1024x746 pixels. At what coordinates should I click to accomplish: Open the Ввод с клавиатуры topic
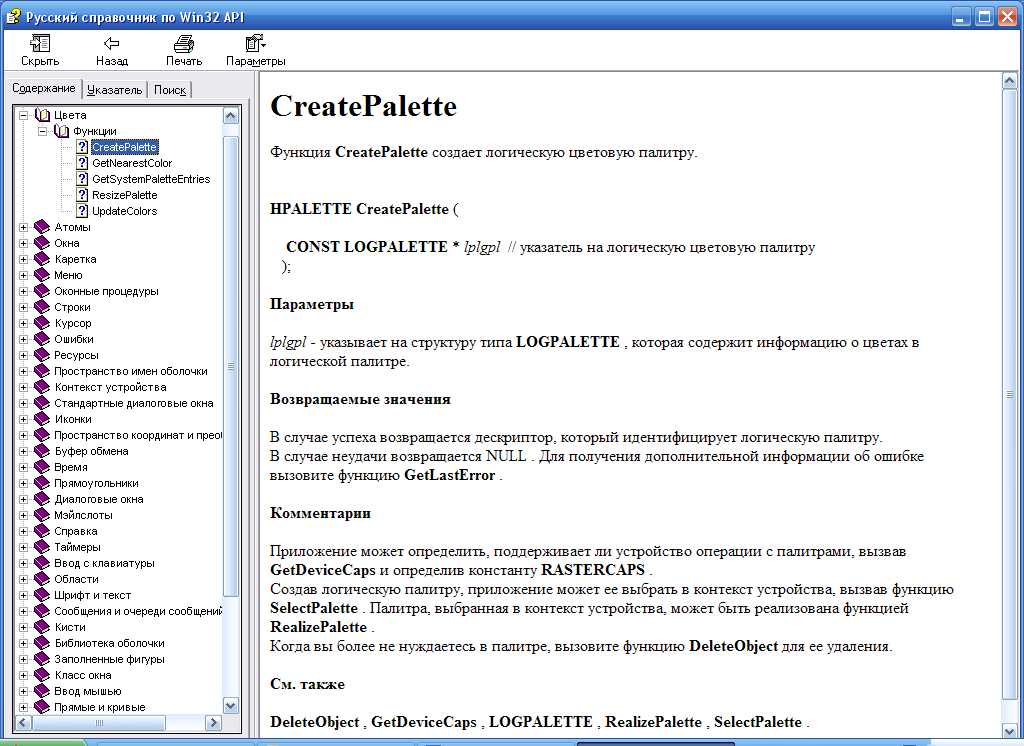point(104,563)
